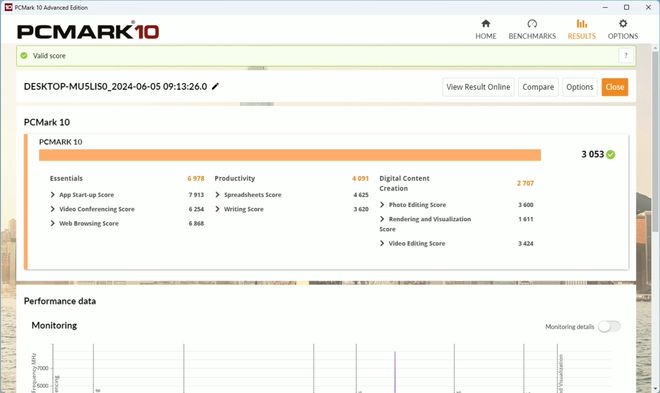Click the Results bar-chart icon

tap(582, 24)
